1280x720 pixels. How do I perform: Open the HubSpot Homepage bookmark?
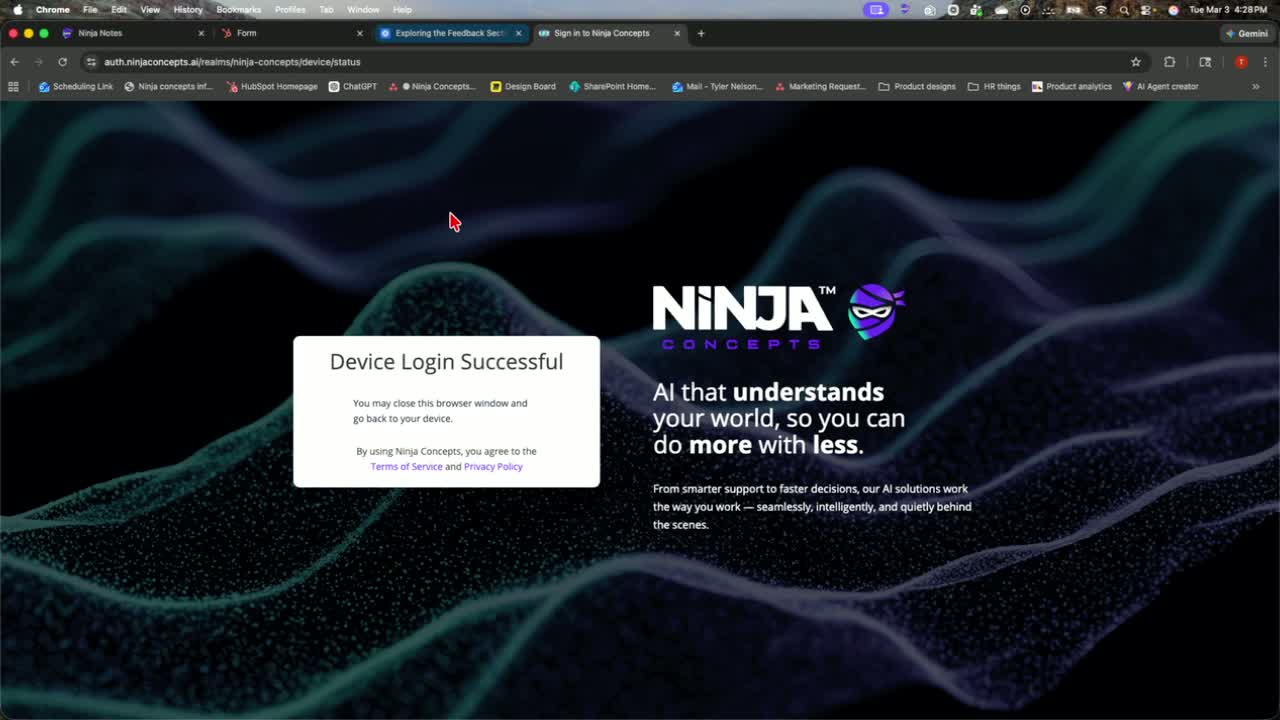272,87
